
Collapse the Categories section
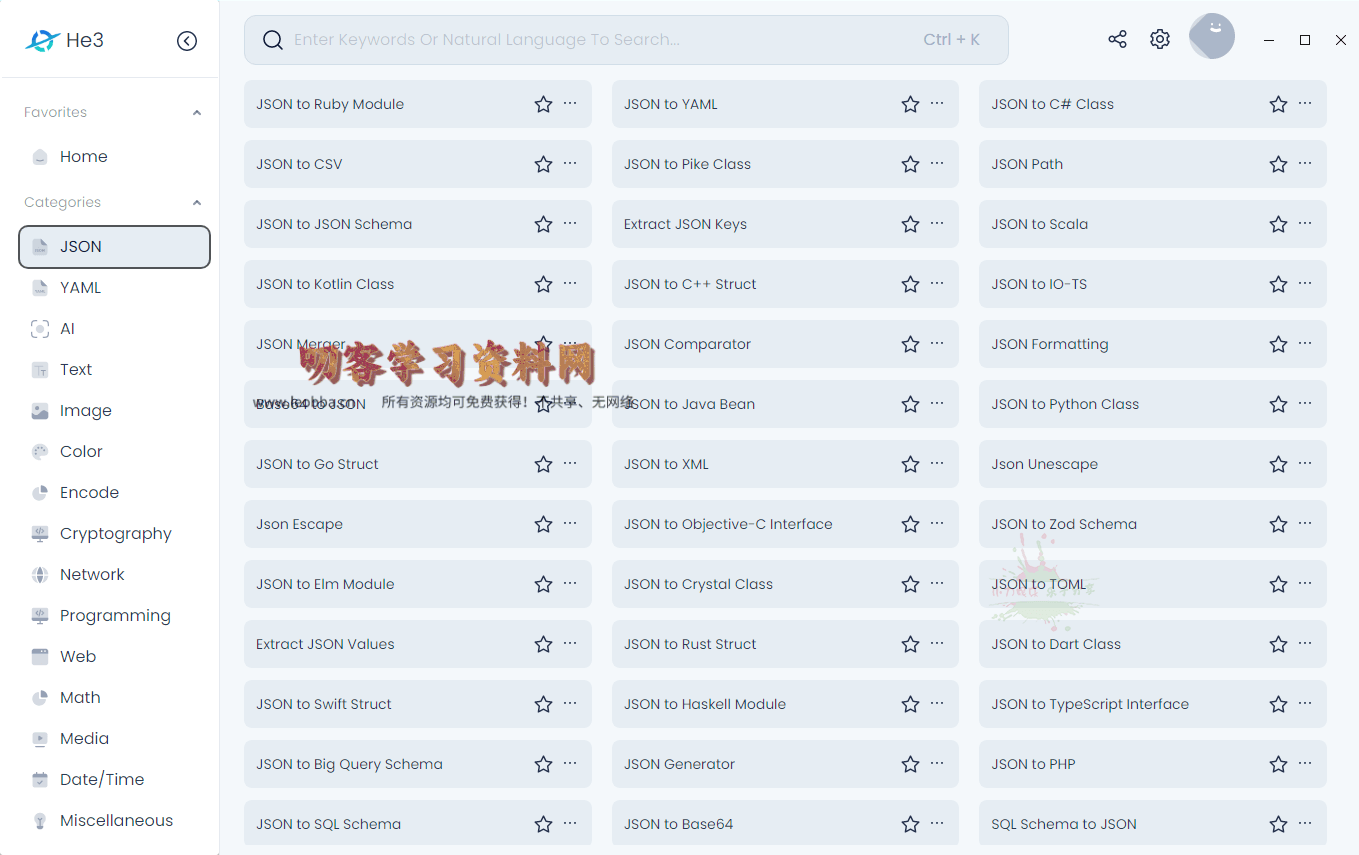tap(197, 203)
